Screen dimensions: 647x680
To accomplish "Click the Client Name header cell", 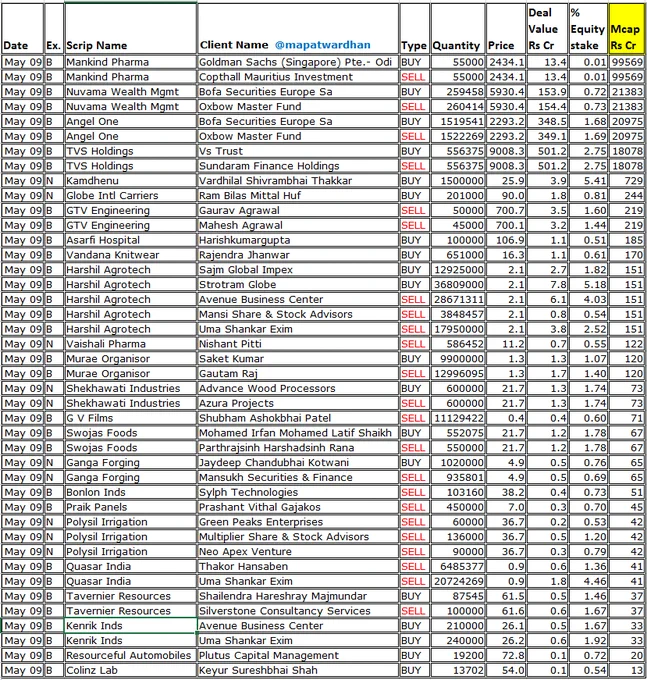I will [x=298, y=29].
